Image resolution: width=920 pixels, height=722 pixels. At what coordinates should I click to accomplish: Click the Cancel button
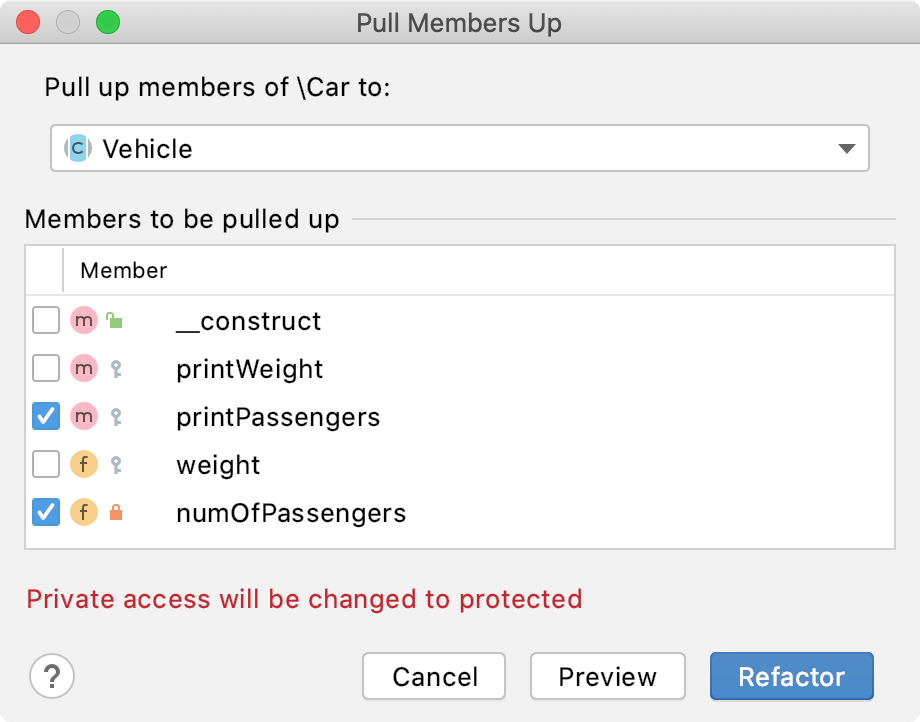(434, 676)
